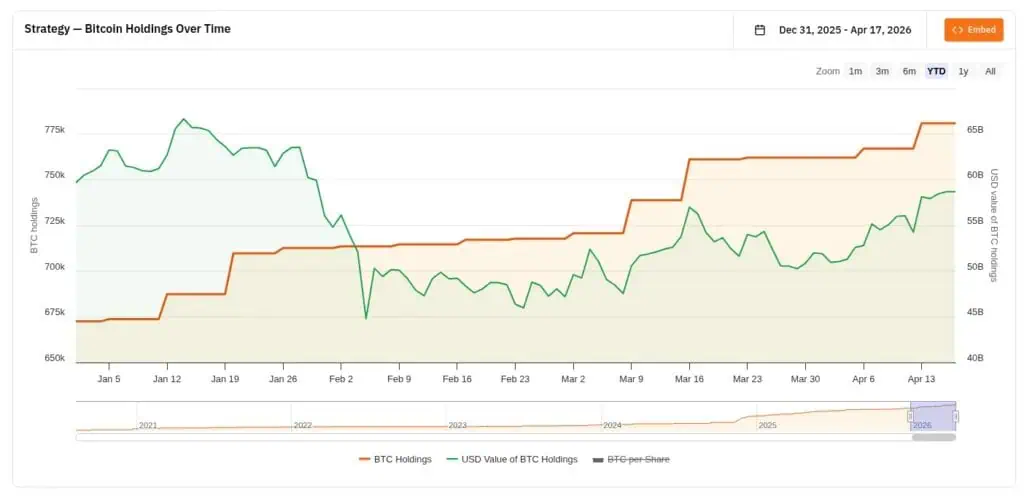Click the left navigator range handle
This screenshot has height=496, width=1024.
911,416
